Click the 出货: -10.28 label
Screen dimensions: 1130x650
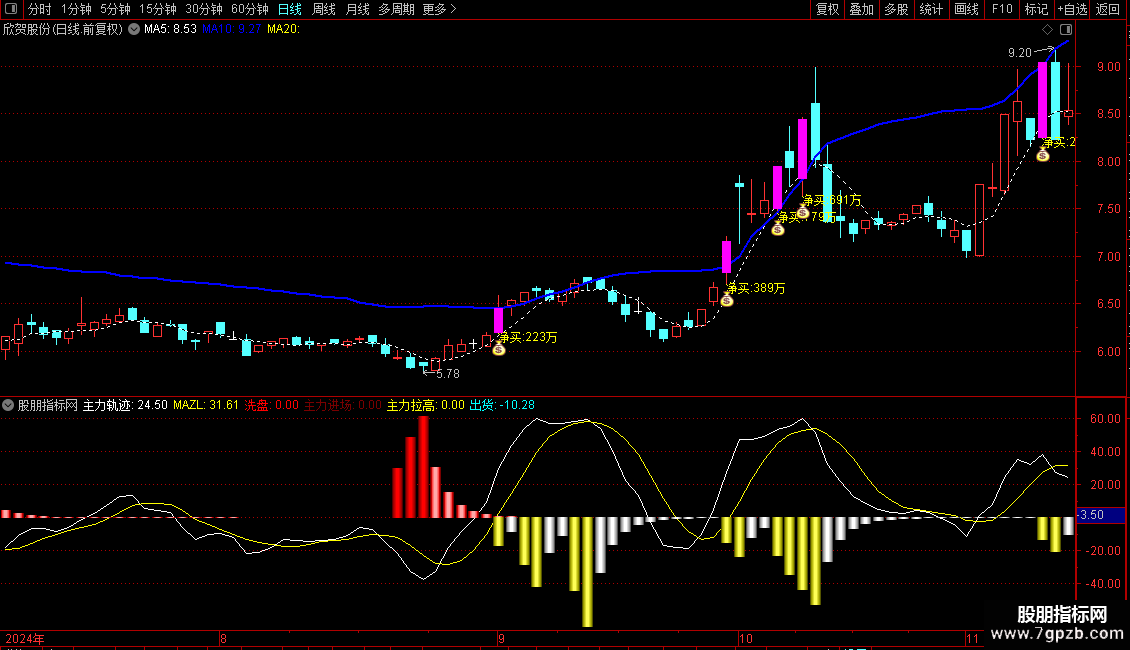tap(502, 405)
